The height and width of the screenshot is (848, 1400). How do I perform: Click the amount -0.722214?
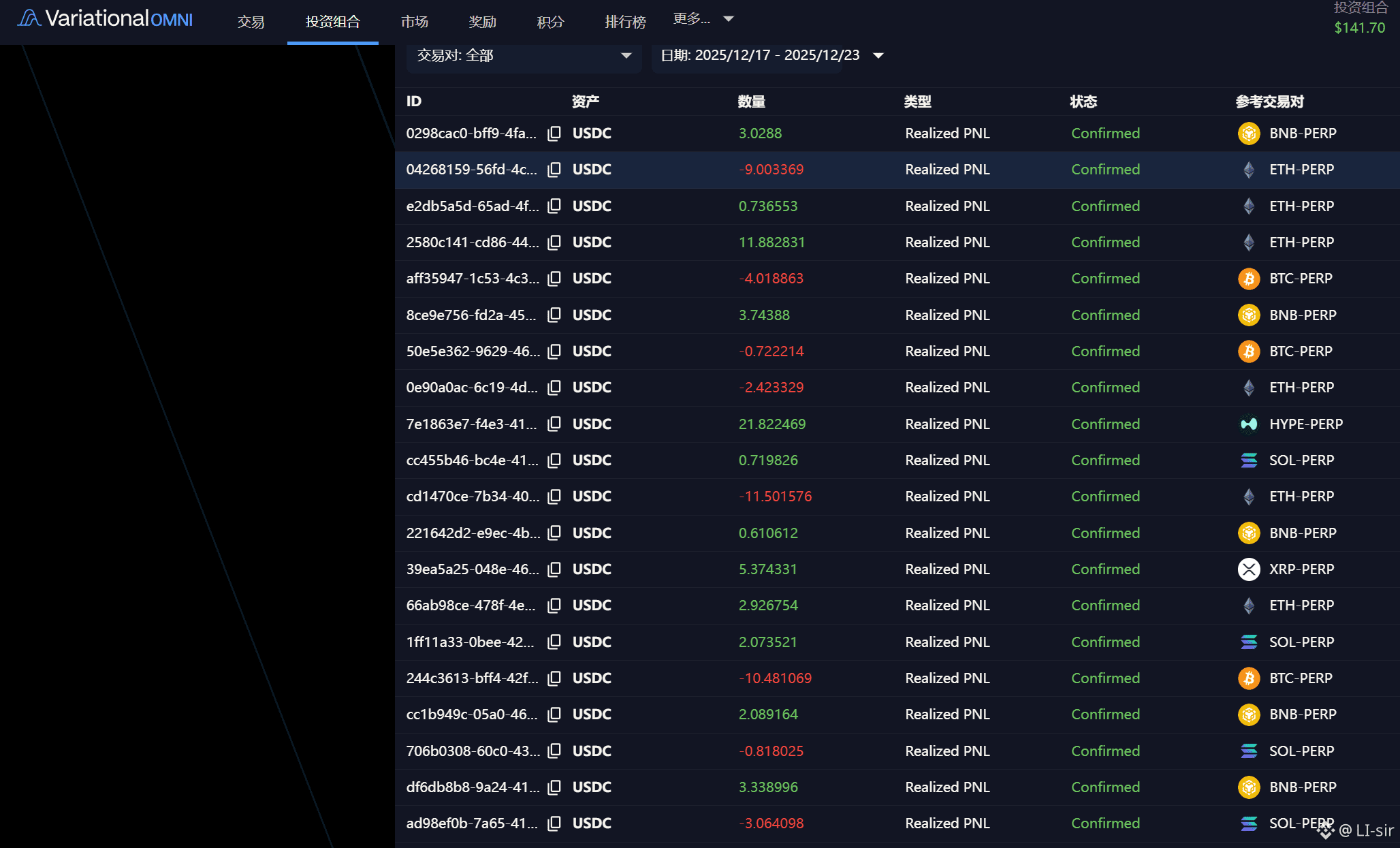tap(771, 351)
